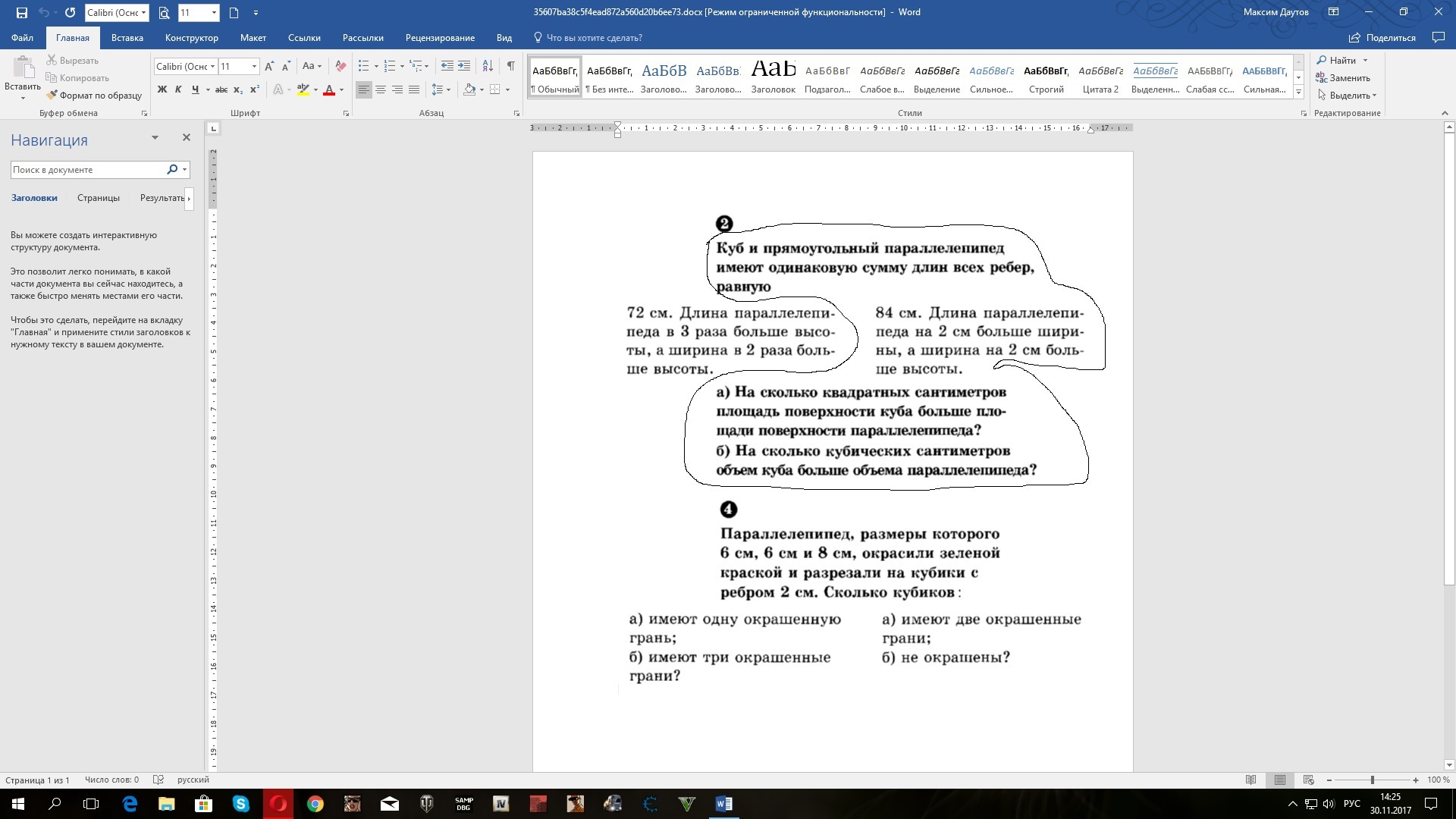
Task: Click the Borders icon in Paragraph group
Action: coord(495,89)
